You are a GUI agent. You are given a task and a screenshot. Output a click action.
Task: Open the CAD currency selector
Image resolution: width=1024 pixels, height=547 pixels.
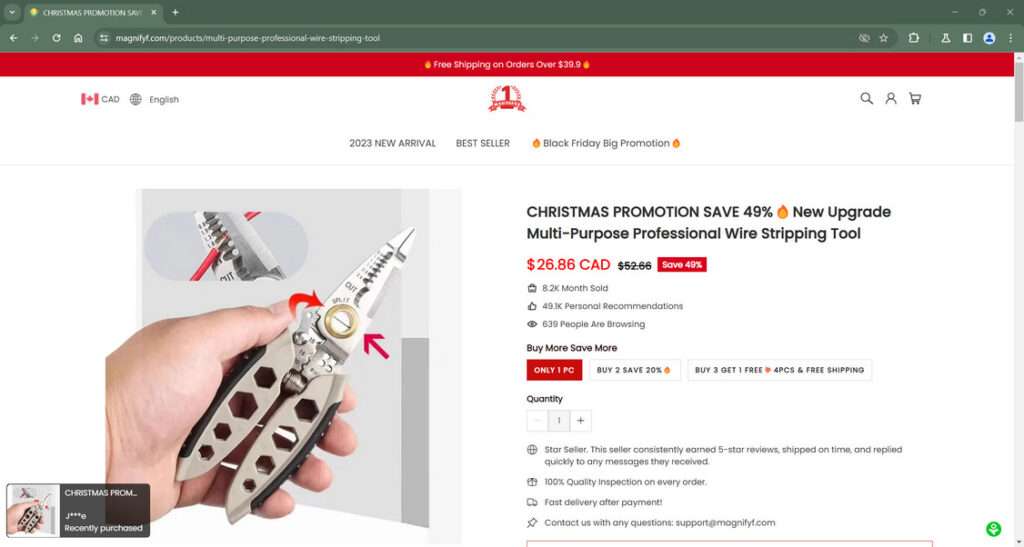[x=100, y=99]
